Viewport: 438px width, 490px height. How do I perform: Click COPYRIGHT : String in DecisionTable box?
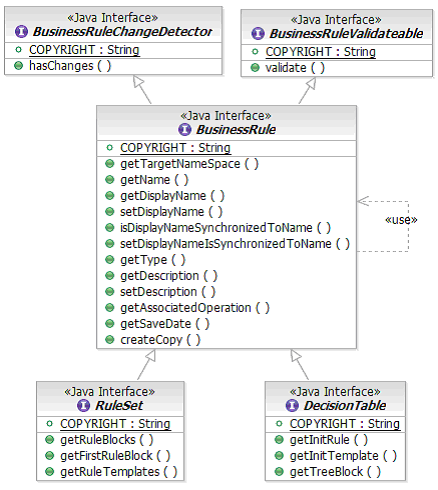pyautogui.click(x=345, y=424)
